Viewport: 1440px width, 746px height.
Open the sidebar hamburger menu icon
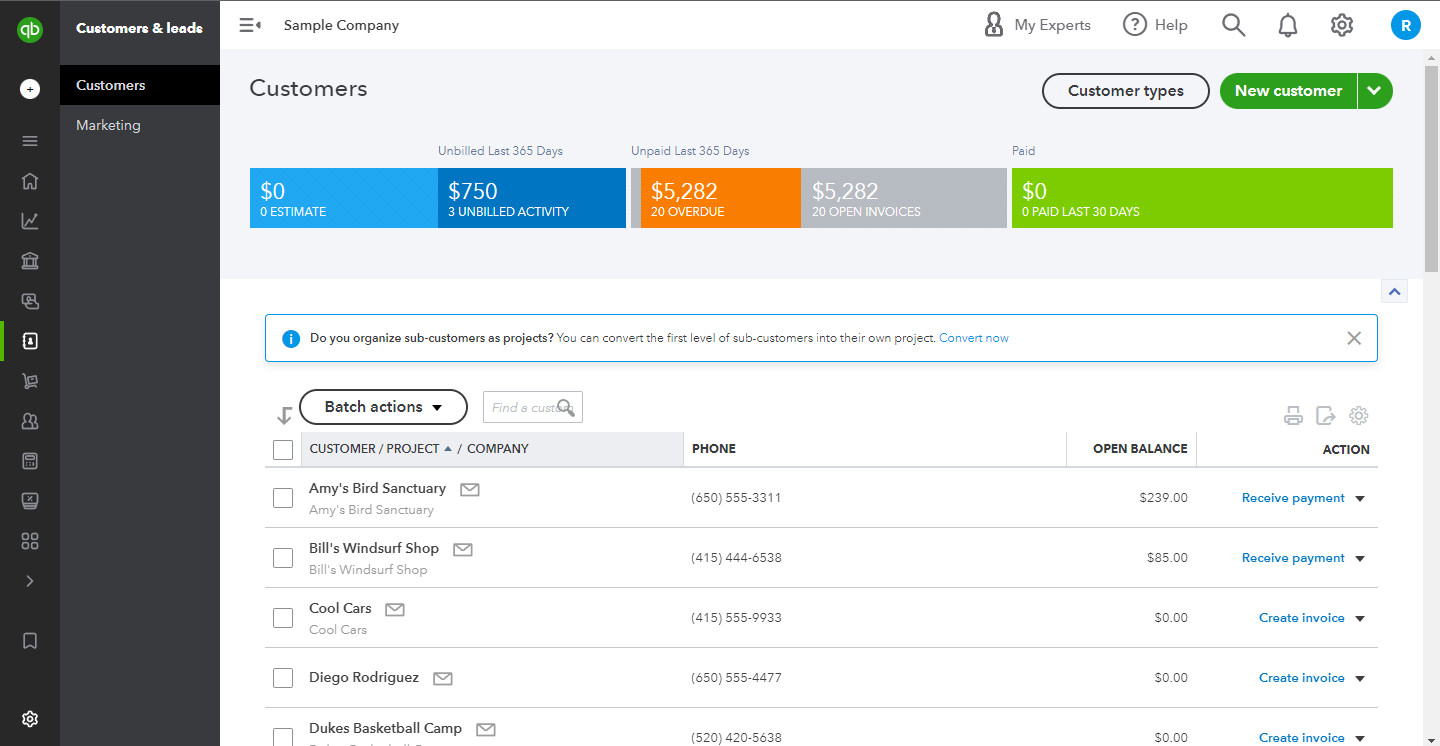click(x=30, y=141)
